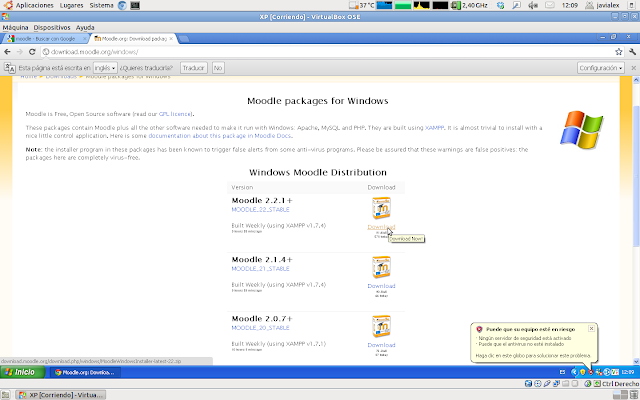Open the GPL licence link
Image resolution: width=640 pixels, height=400 pixels.
[x=175, y=114]
